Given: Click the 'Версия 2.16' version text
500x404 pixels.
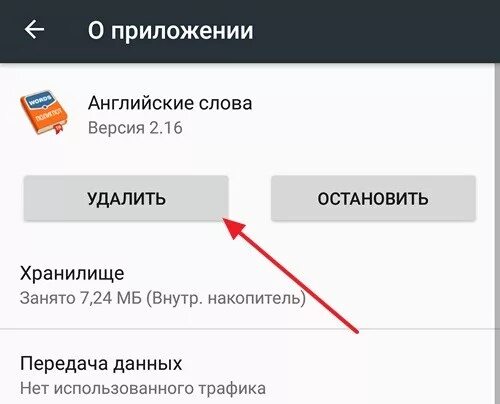Looking at the screenshot, I should 135,128.
